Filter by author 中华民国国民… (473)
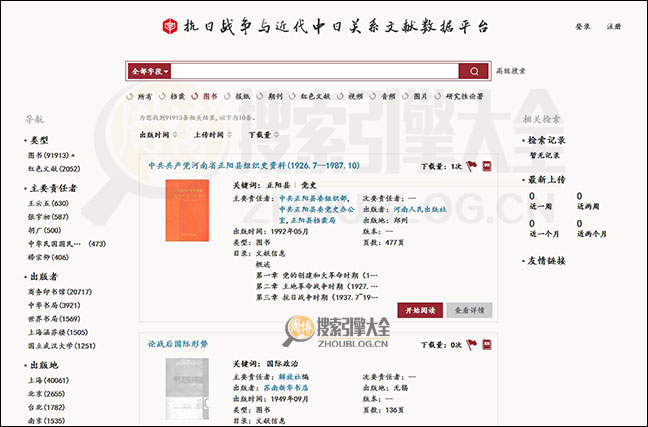The width and height of the screenshot is (648, 427). pyautogui.click(x=67, y=244)
